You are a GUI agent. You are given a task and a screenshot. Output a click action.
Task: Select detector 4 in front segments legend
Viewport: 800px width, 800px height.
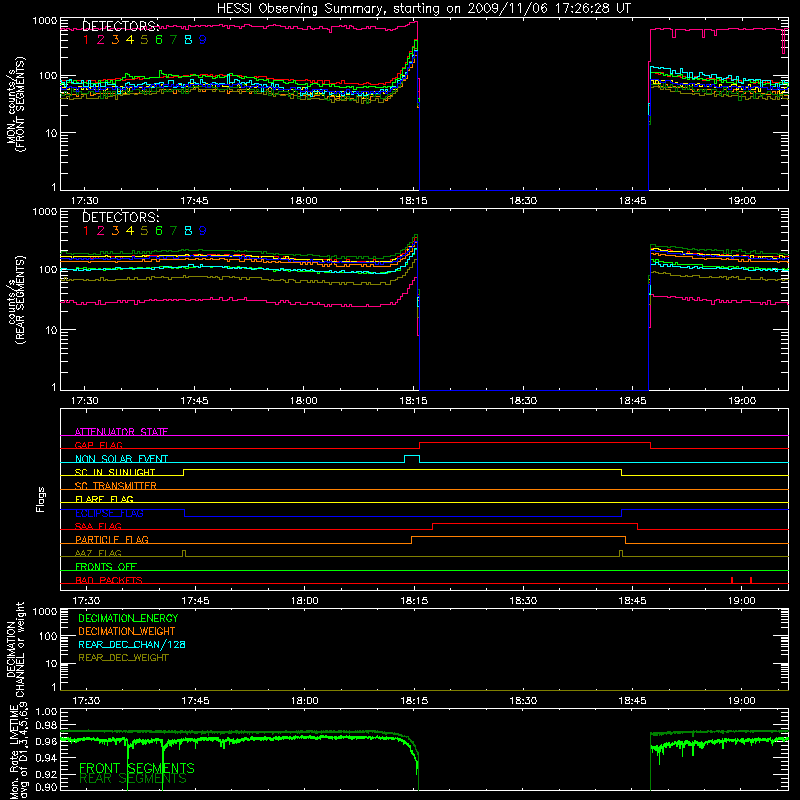(x=130, y=40)
